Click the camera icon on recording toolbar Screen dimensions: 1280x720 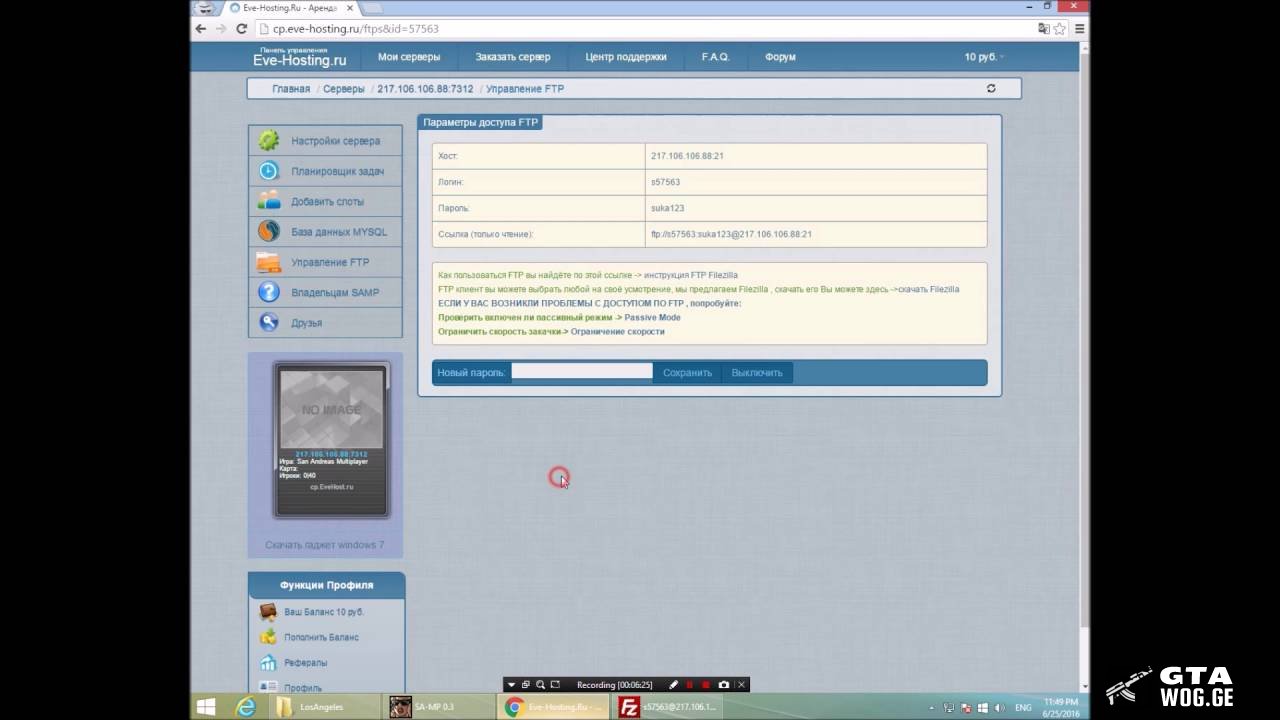pyautogui.click(x=723, y=685)
